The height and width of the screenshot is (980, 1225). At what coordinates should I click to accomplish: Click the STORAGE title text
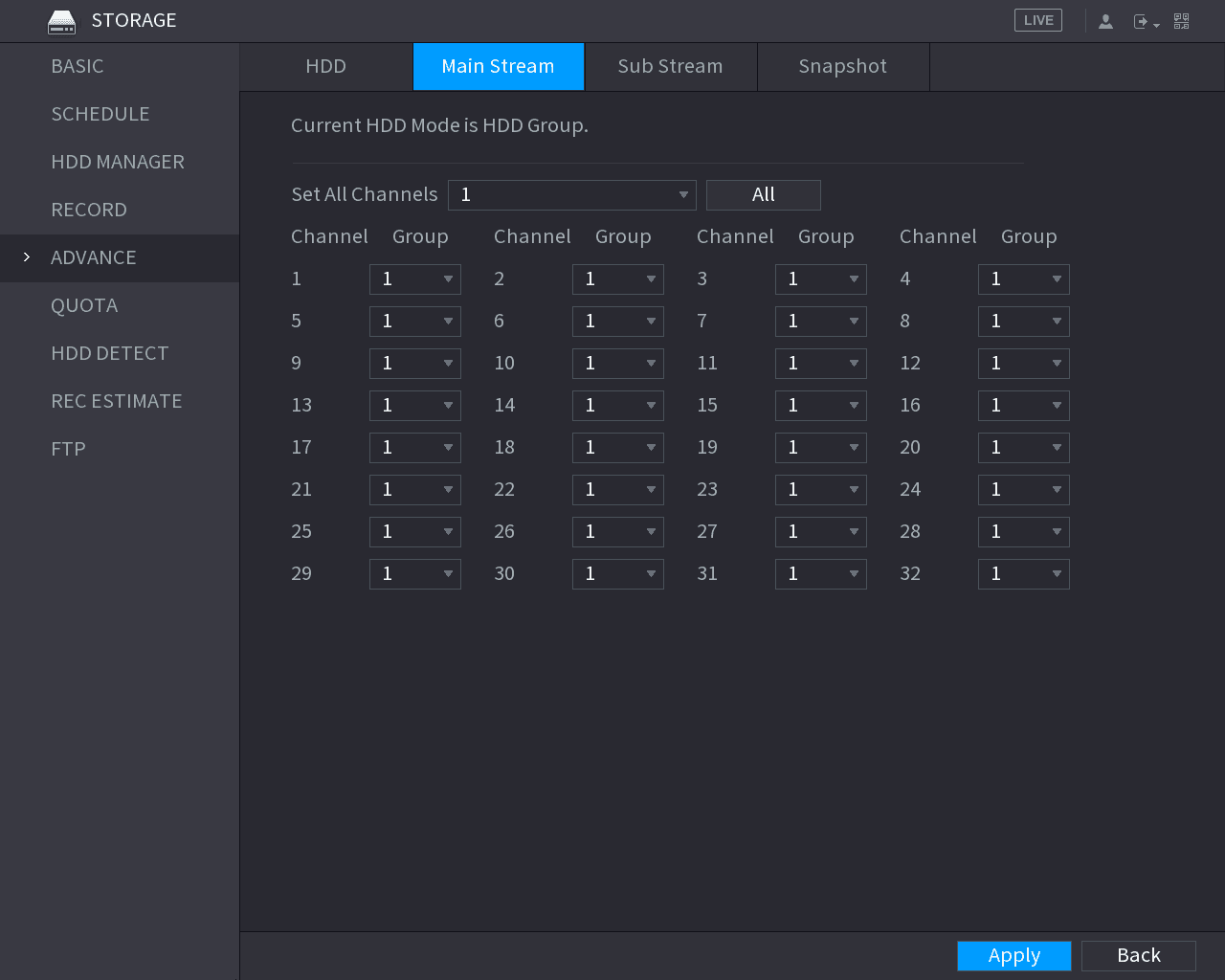coord(134,20)
